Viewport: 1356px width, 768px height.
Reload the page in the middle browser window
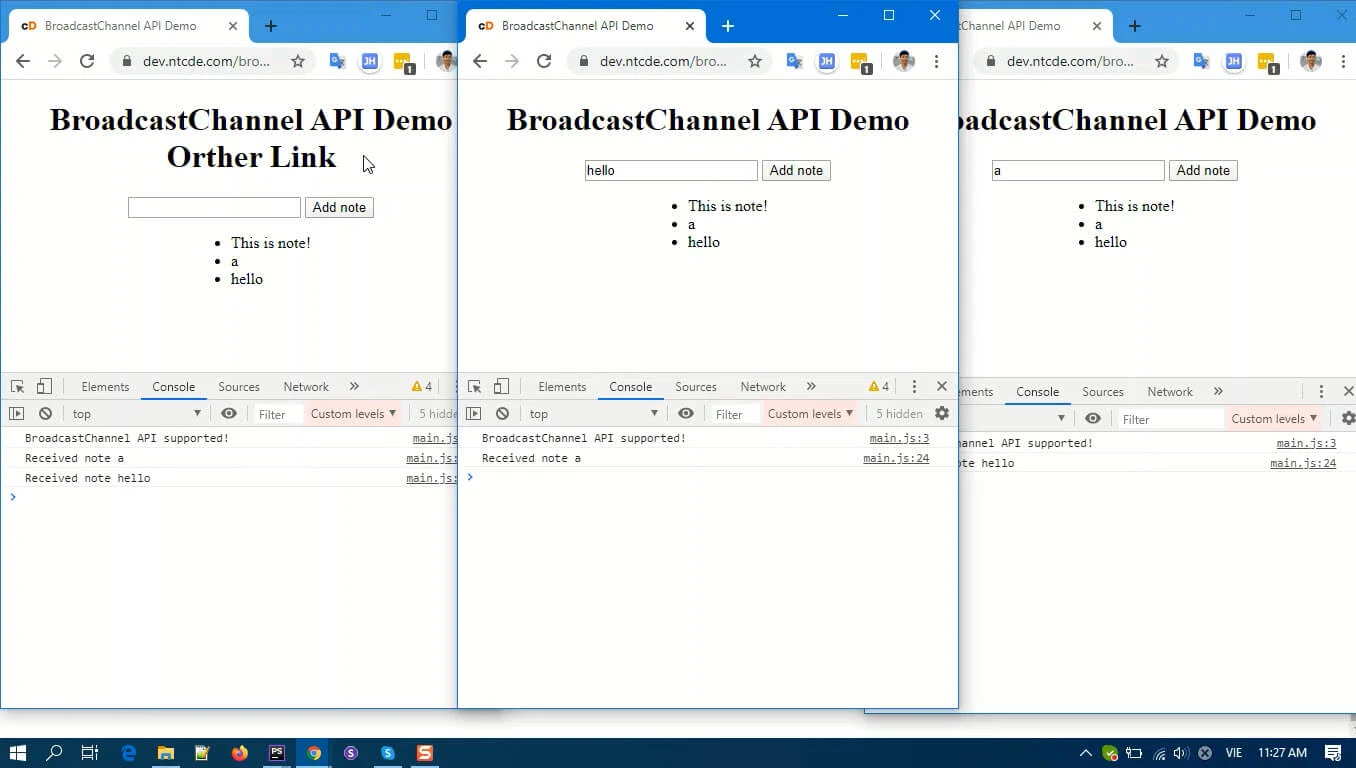(544, 61)
